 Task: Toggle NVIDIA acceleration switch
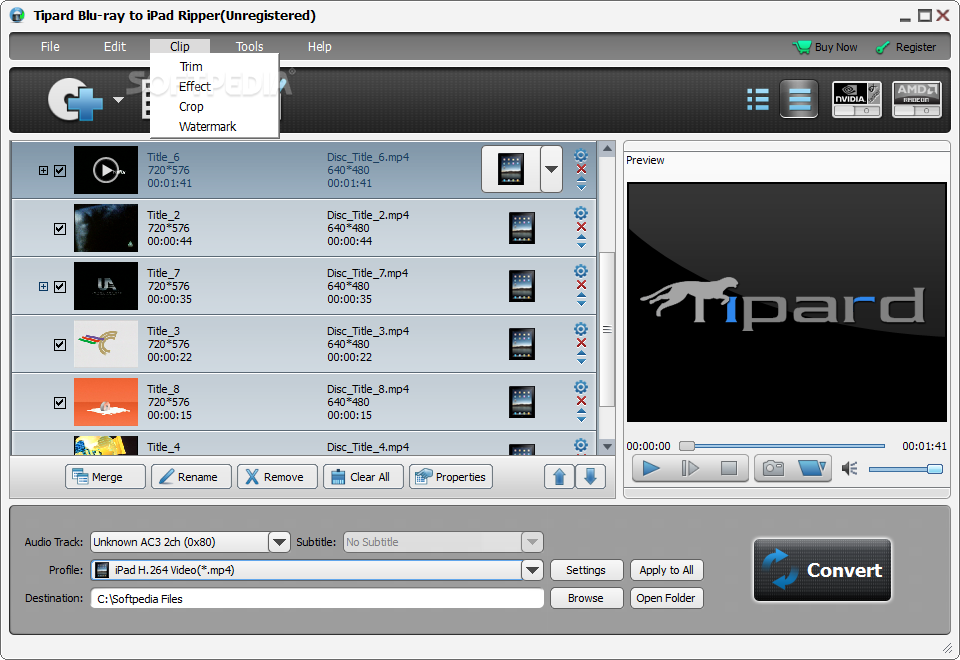(857, 99)
